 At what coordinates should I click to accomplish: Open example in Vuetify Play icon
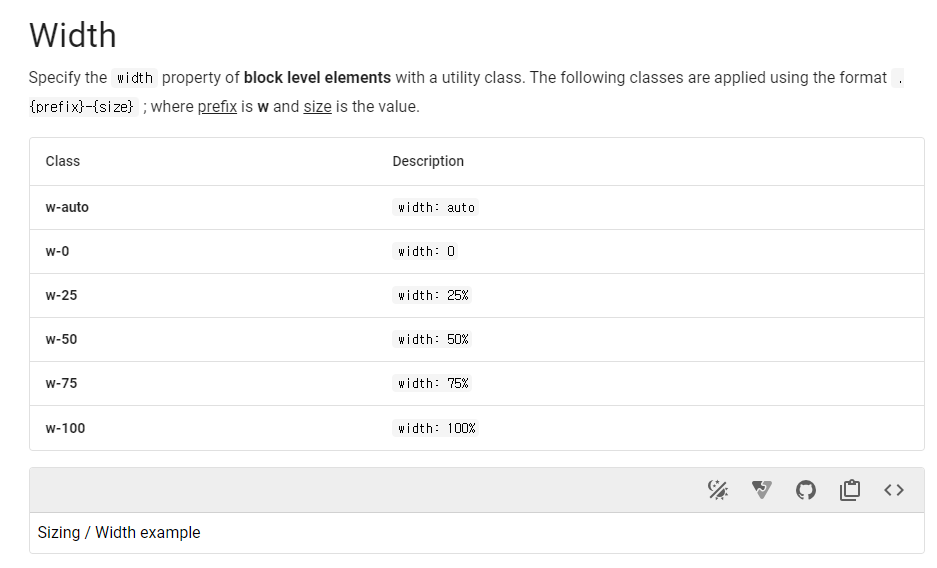coord(761,490)
